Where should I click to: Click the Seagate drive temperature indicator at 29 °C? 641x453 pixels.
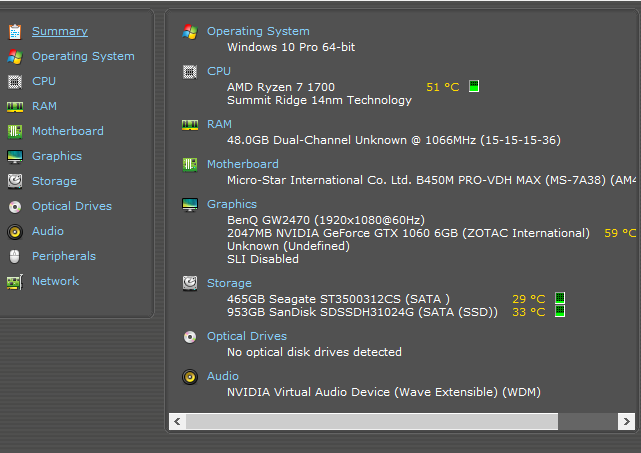point(560,298)
